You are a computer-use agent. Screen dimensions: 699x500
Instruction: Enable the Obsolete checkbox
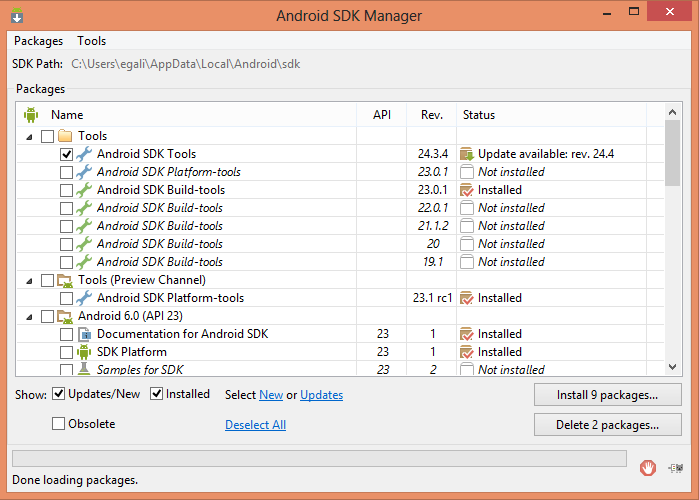click(x=58, y=423)
